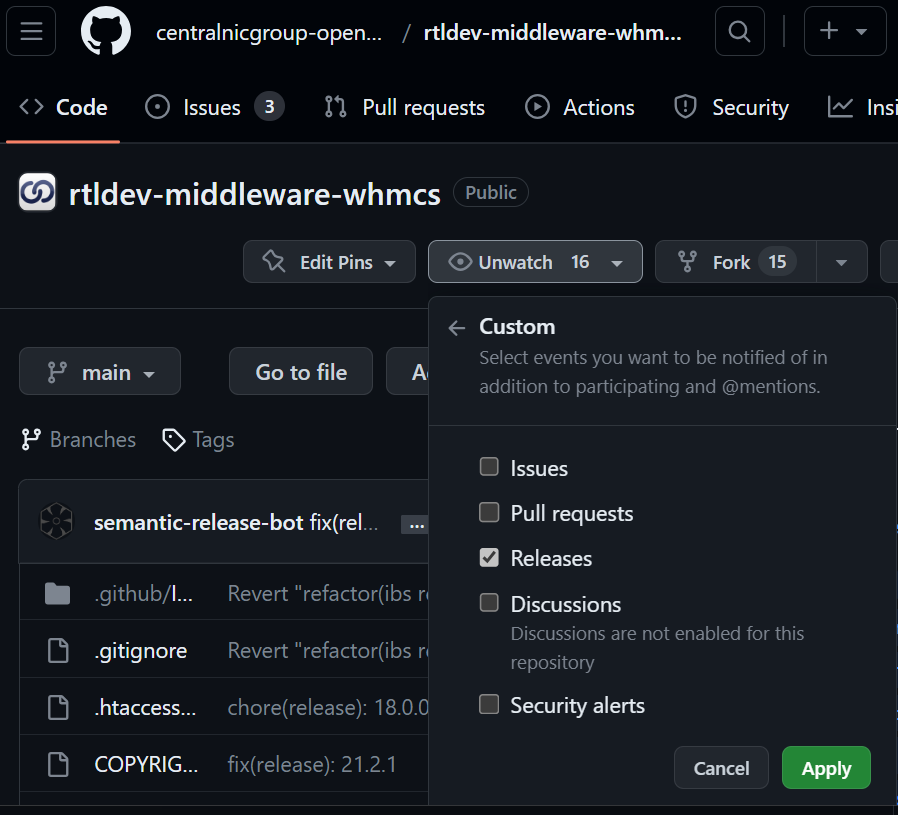
Task: Open chore(release): 18.0.0 commit link
Action: (x=328, y=708)
